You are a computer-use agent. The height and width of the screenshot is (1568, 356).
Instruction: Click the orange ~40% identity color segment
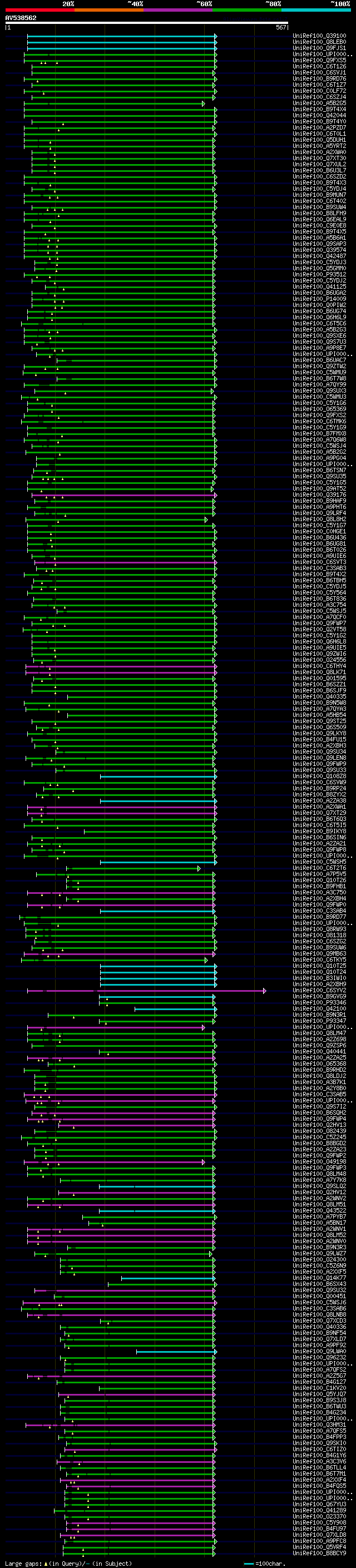(109, 11)
